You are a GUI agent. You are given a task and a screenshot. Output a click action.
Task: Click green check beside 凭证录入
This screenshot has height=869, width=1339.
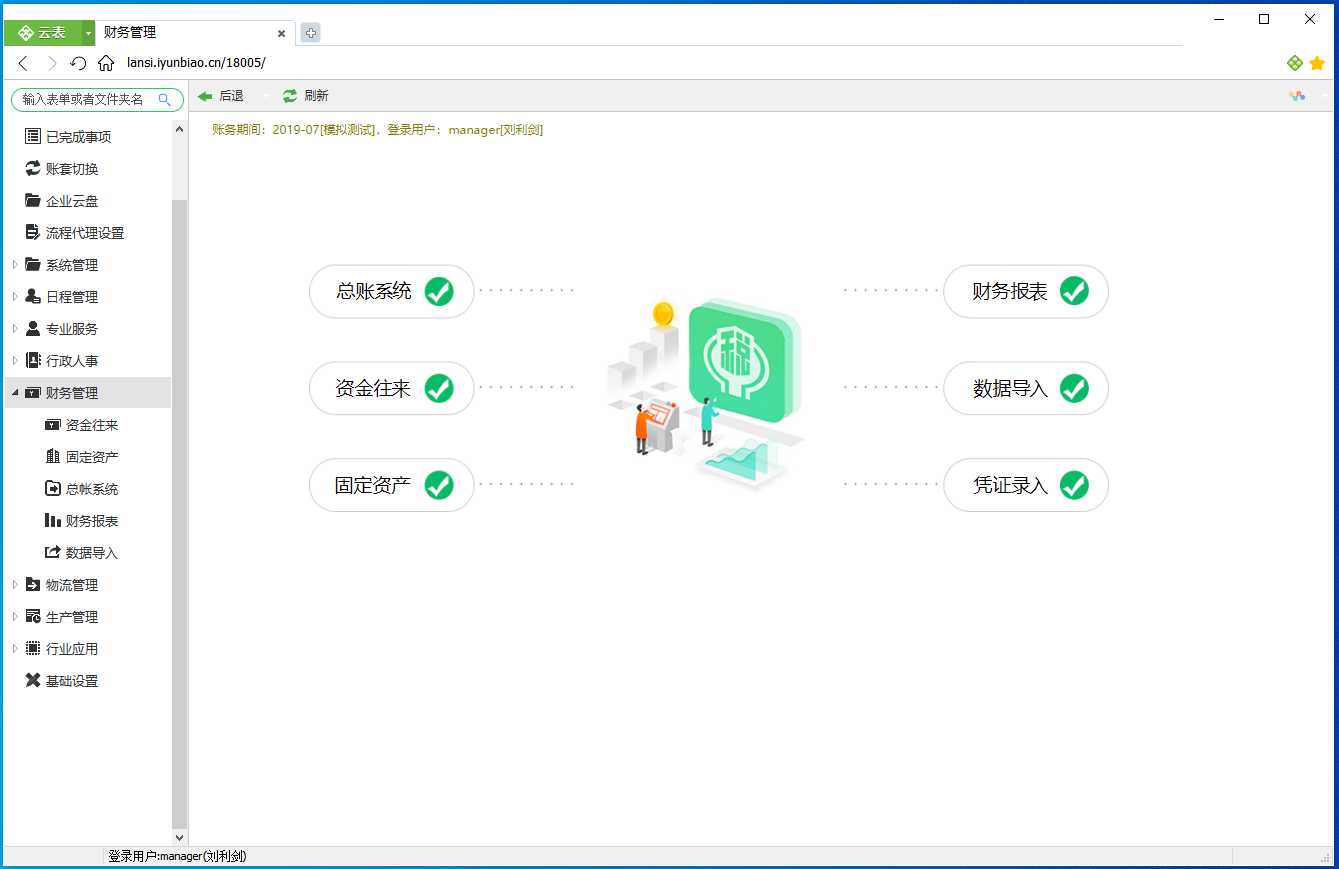coord(1074,485)
